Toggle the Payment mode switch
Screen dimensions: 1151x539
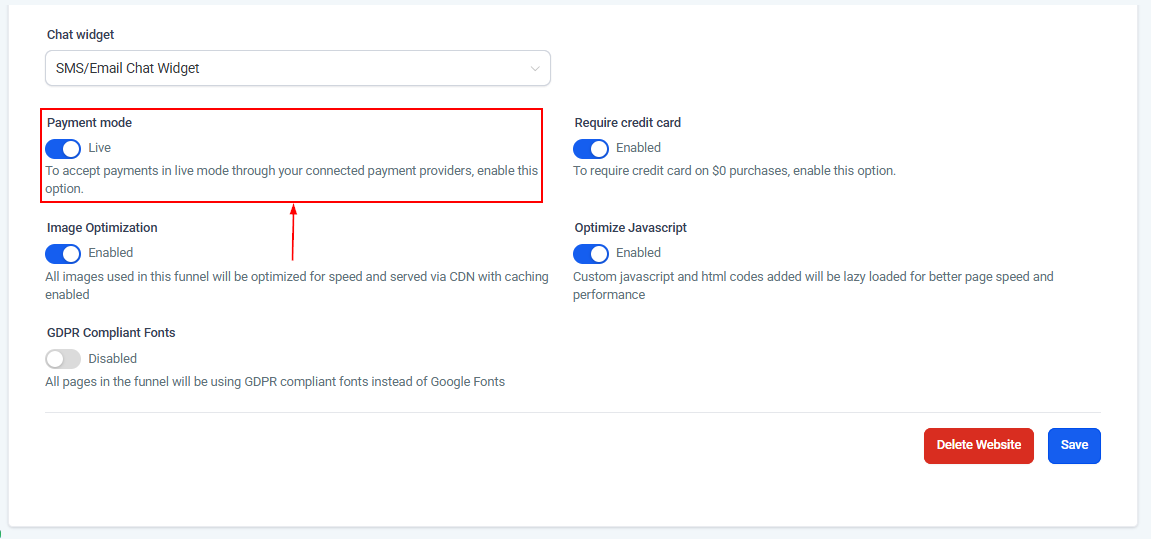63,148
